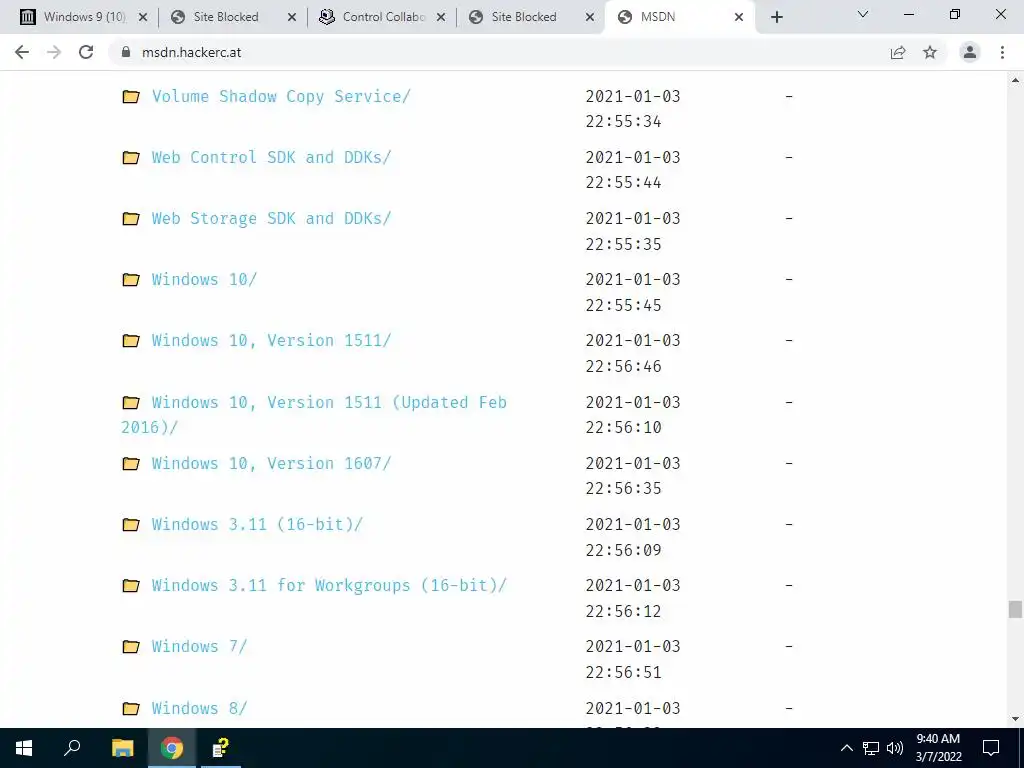Click timestamp 22:55:34 of Volume Shadow Copy
1024x768 pixels.
coord(624,121)
